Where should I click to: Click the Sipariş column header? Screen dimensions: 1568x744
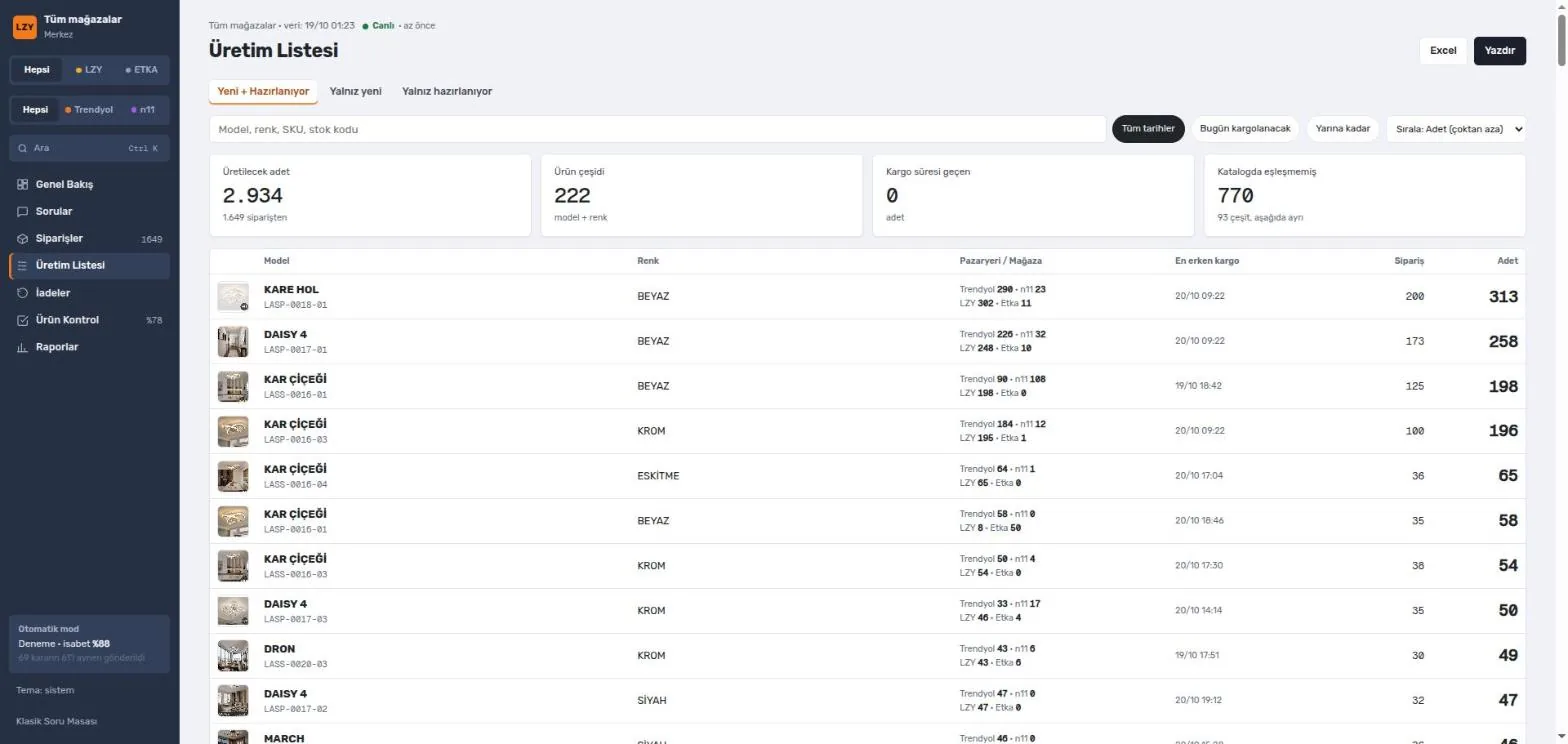pyautogui.click(x=1409, y=261)
